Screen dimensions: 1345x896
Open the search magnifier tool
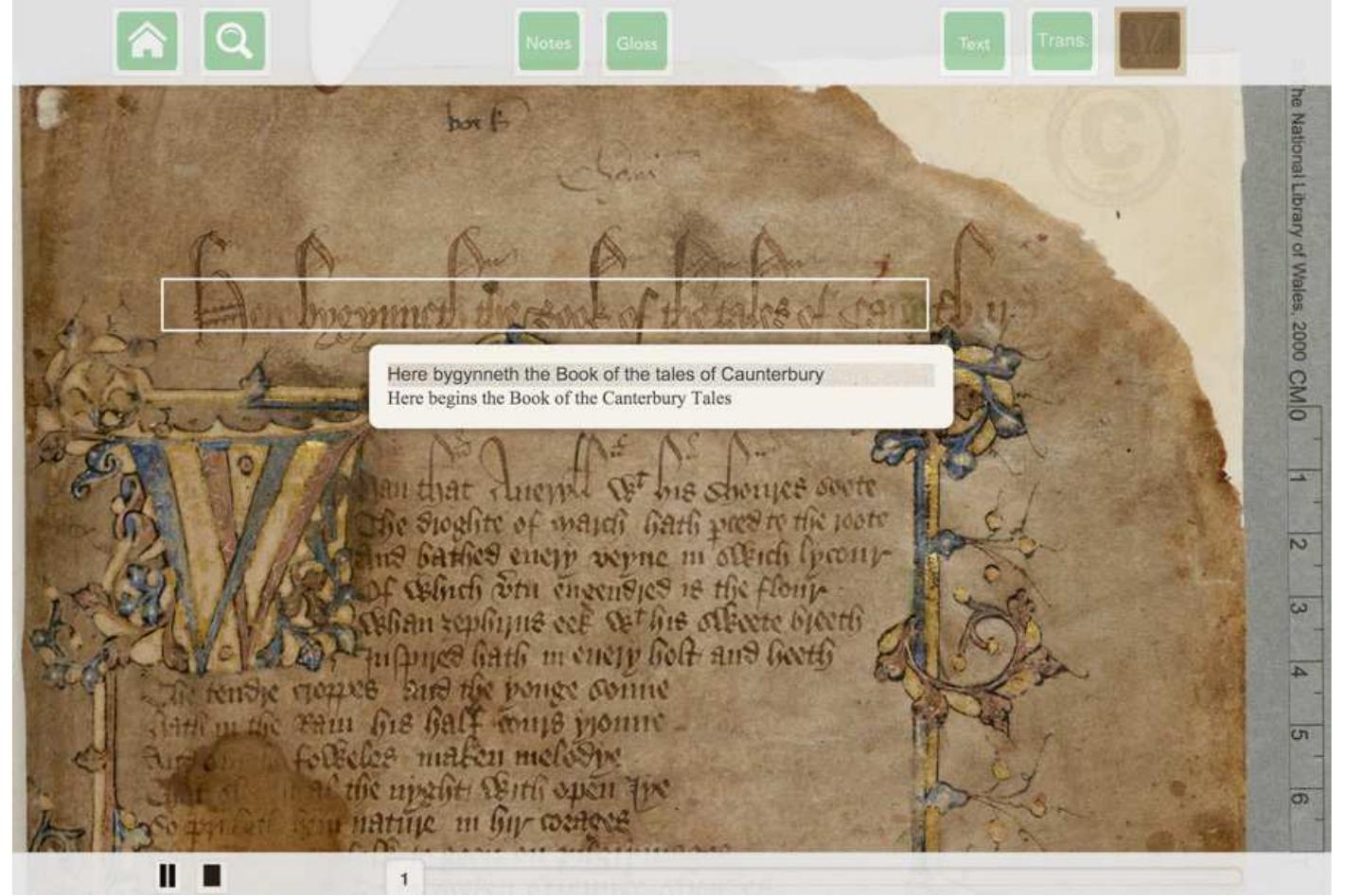pyautogui.click(x=235, y=42)
